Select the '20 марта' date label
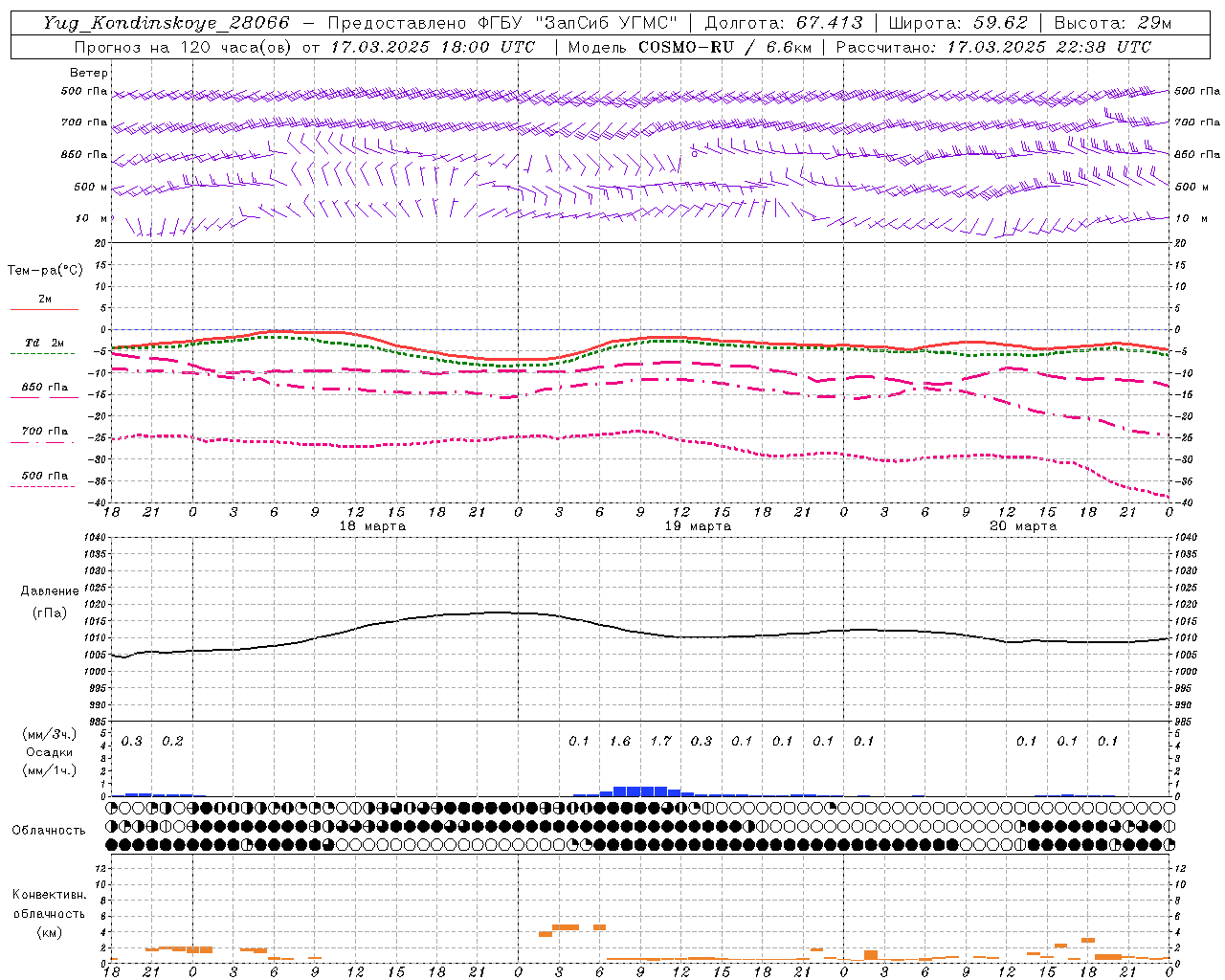This screenshot has width=1225, height=980. pos(1023,526)
